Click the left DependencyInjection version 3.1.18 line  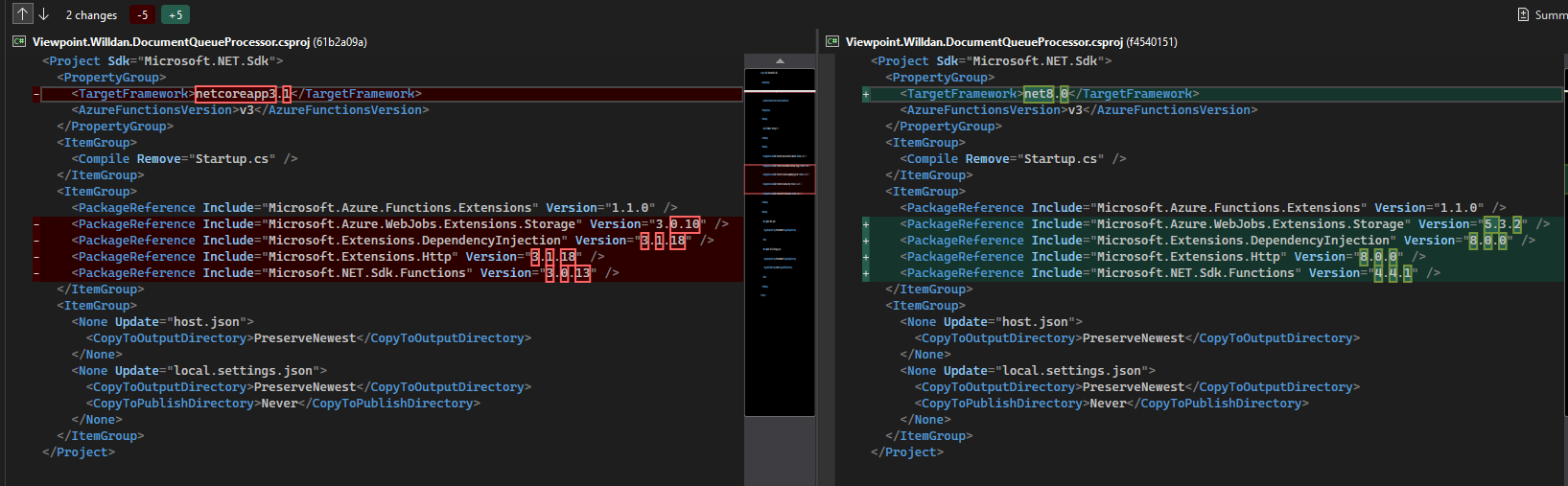392,241
